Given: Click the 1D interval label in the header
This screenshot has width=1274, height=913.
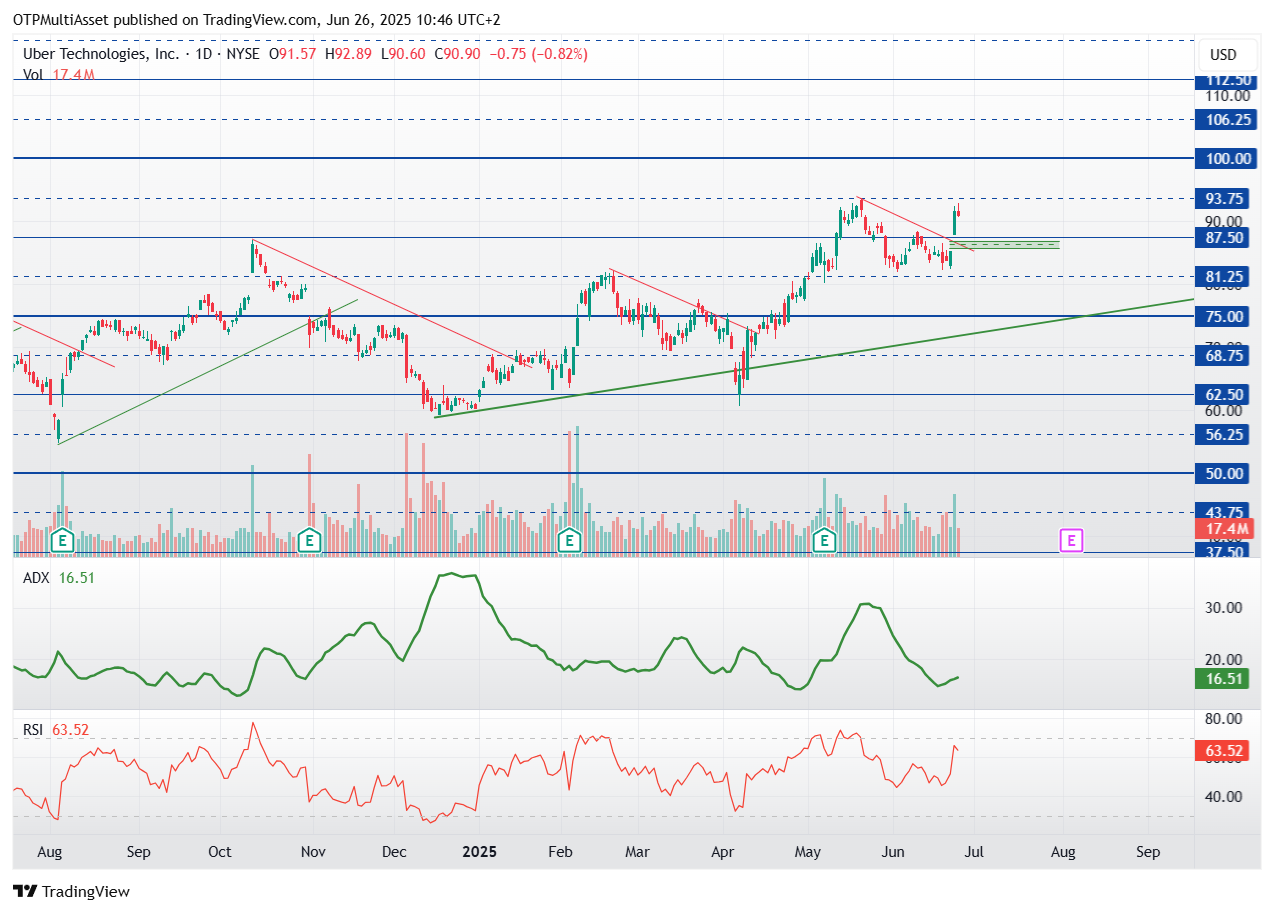Looking at the screenshot, I should [x=203, y=54].
